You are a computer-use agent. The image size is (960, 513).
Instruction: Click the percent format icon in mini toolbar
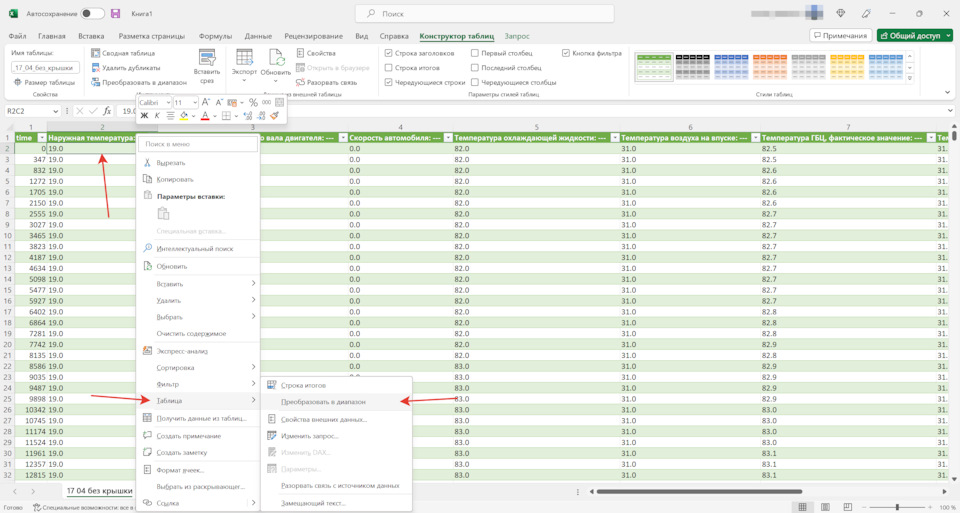click(x=253, y=103)
